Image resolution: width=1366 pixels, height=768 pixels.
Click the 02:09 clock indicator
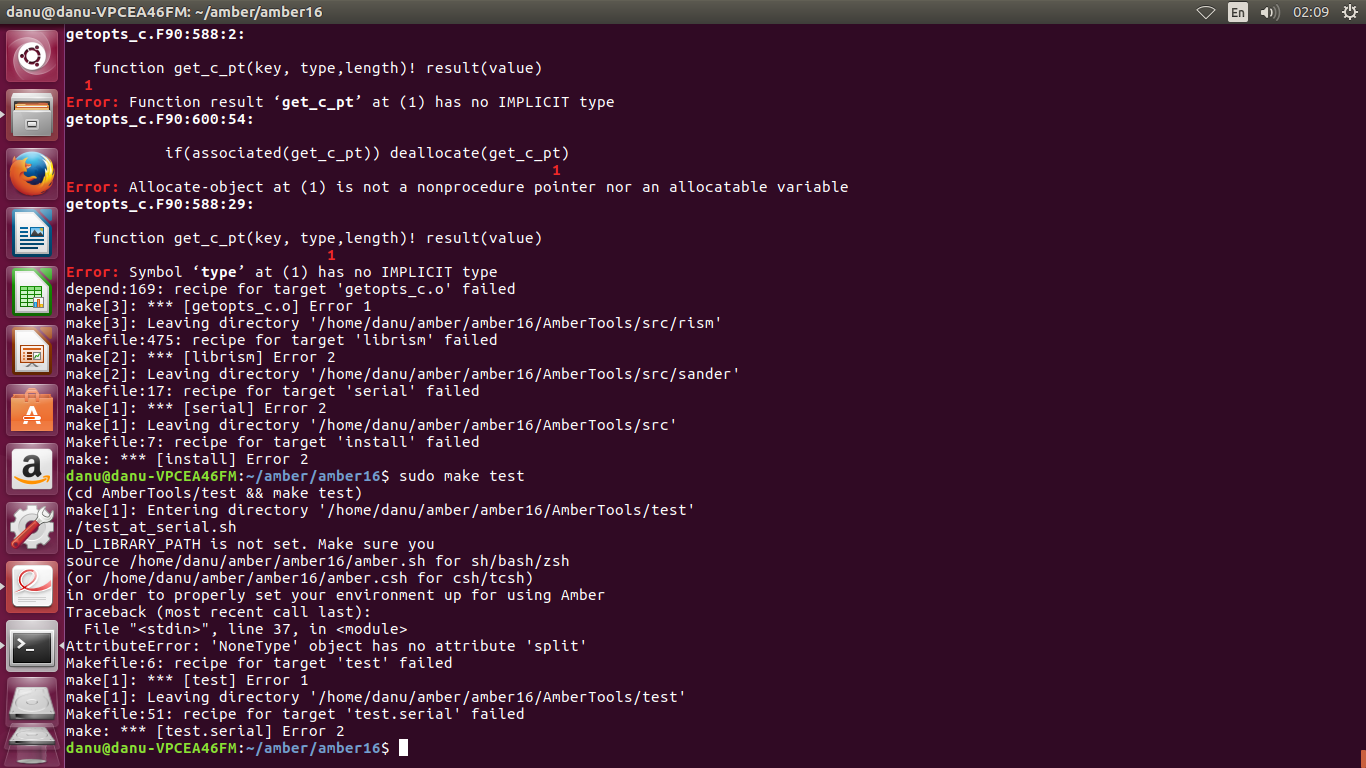(x=1310, y=12)
